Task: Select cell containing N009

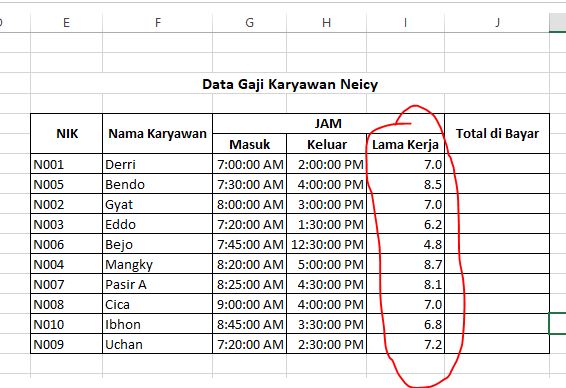Action: 67,344
